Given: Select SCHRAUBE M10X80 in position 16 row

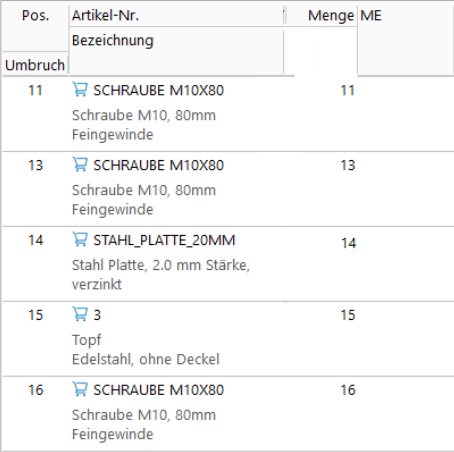Looking at the screenshot, I should coord(158,390).
